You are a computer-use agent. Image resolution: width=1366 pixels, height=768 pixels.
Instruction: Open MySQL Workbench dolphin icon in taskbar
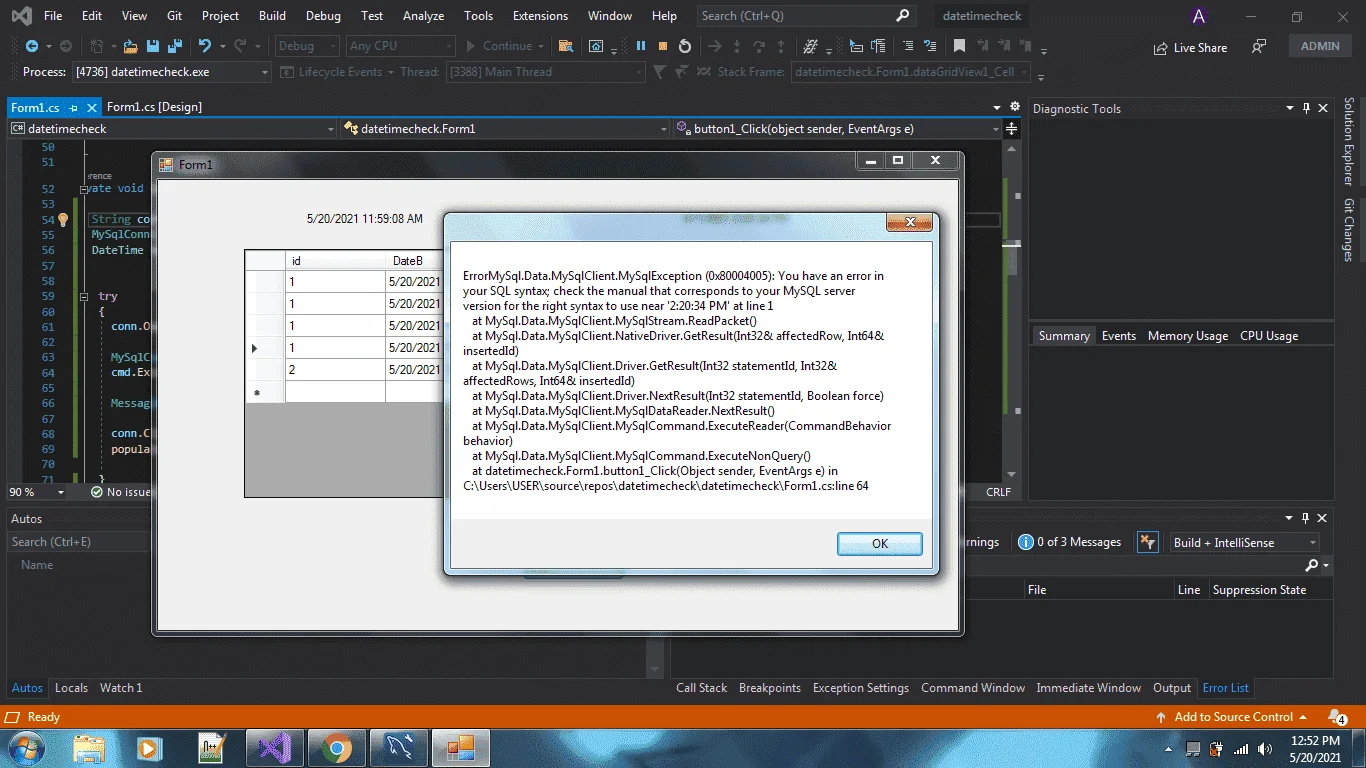click(x=399, y=748)
